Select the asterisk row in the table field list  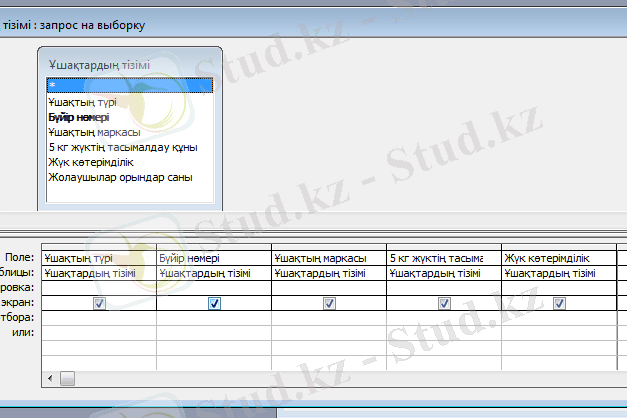tap(130, 86)
